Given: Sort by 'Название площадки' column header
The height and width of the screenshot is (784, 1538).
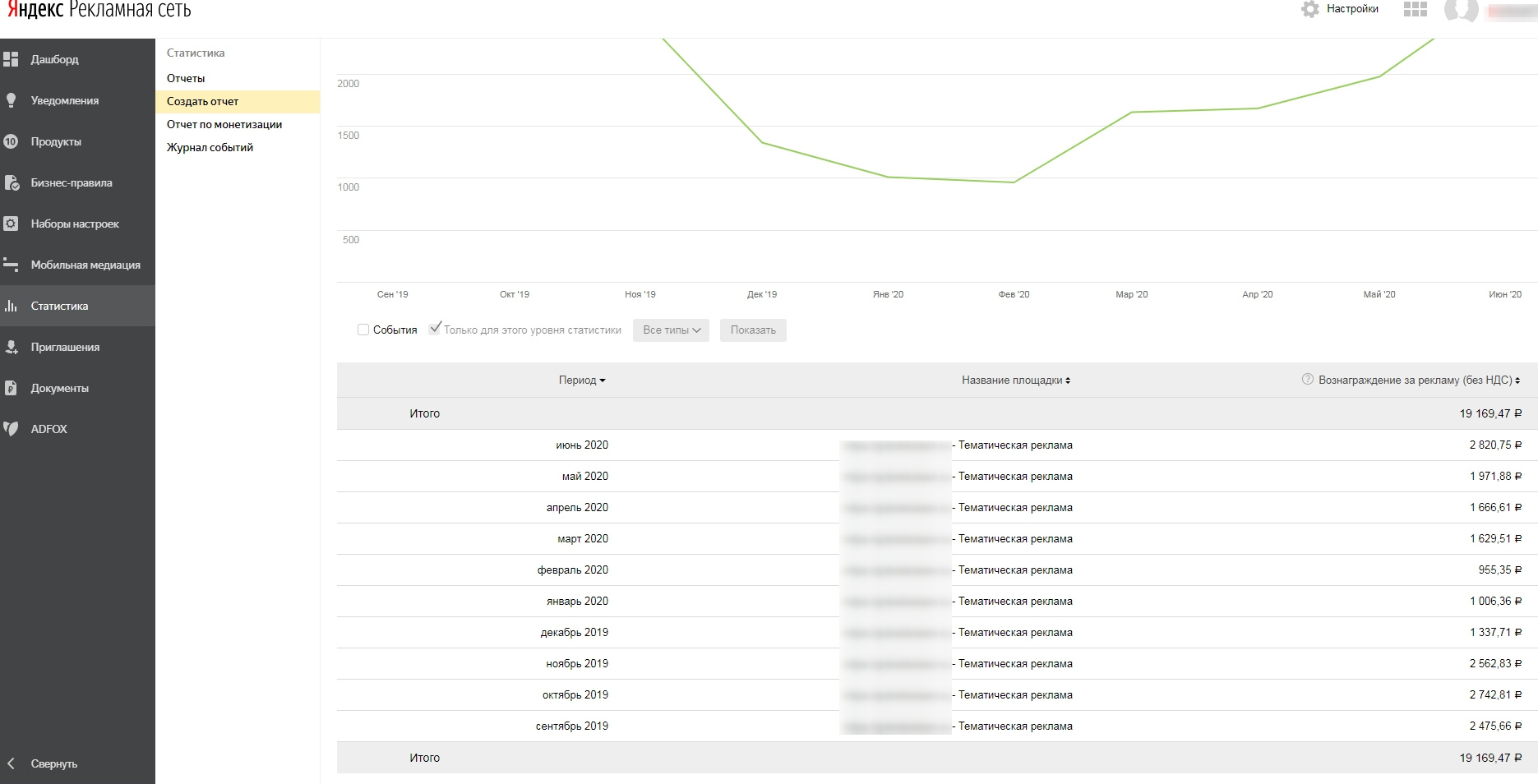Looking at the screenshot, I should pyautogui.click(x=1016, y=380).
